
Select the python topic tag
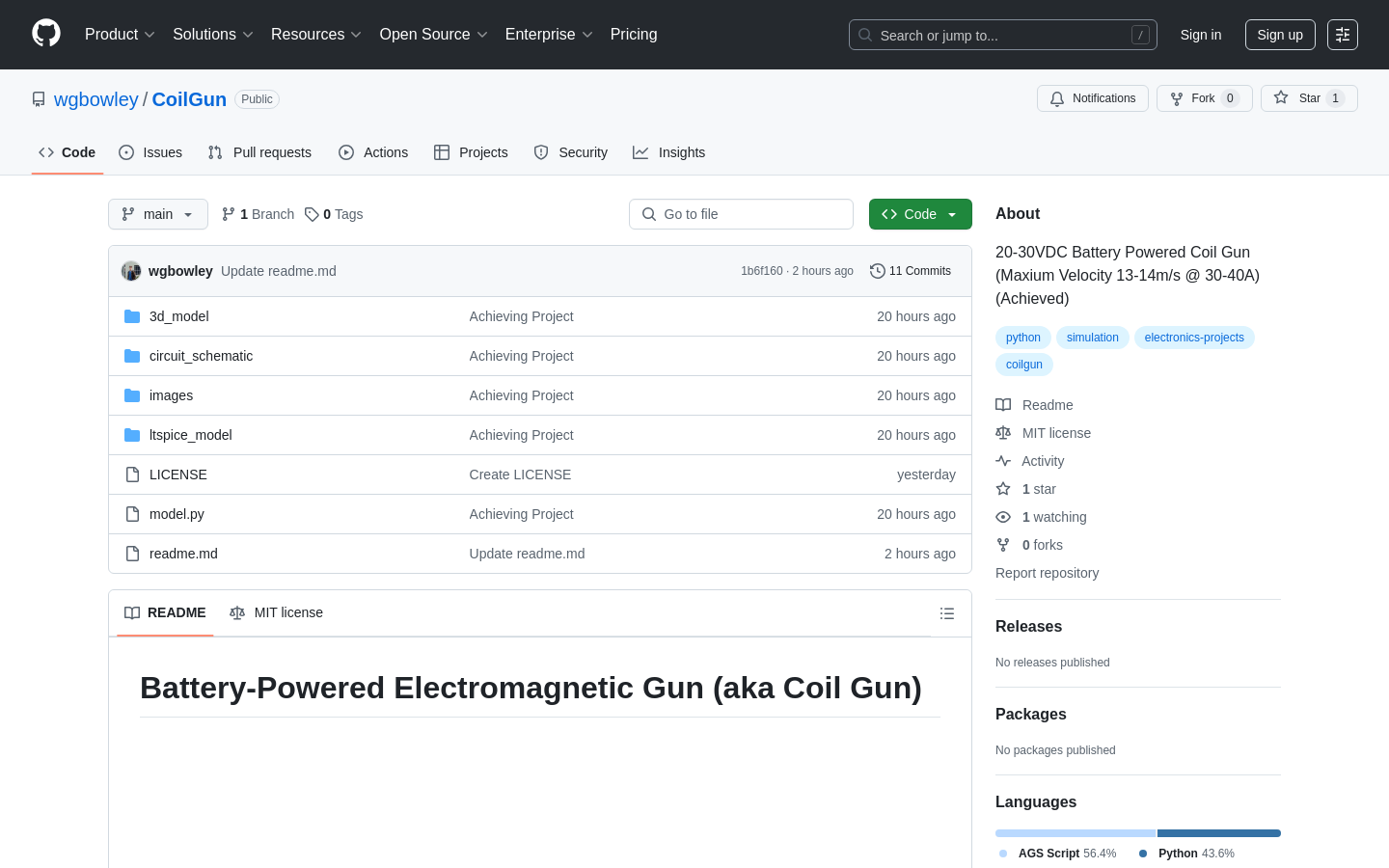pyautogui.click(x=1023, y=338)
